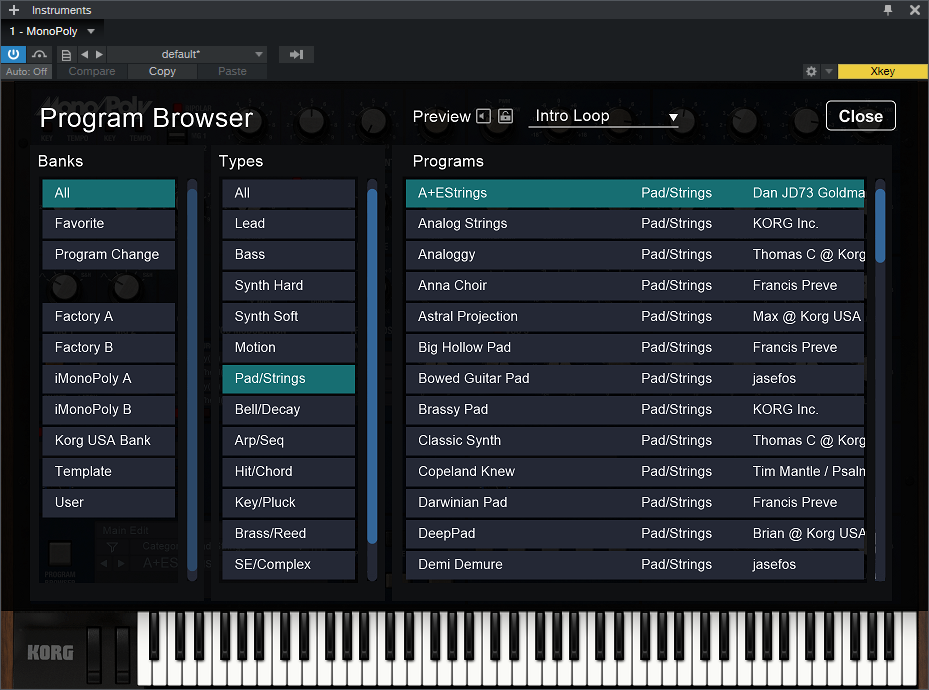Choose the Bell/Decay type
Viewport: 929px width, 690px height.
(x=288, y=410)
